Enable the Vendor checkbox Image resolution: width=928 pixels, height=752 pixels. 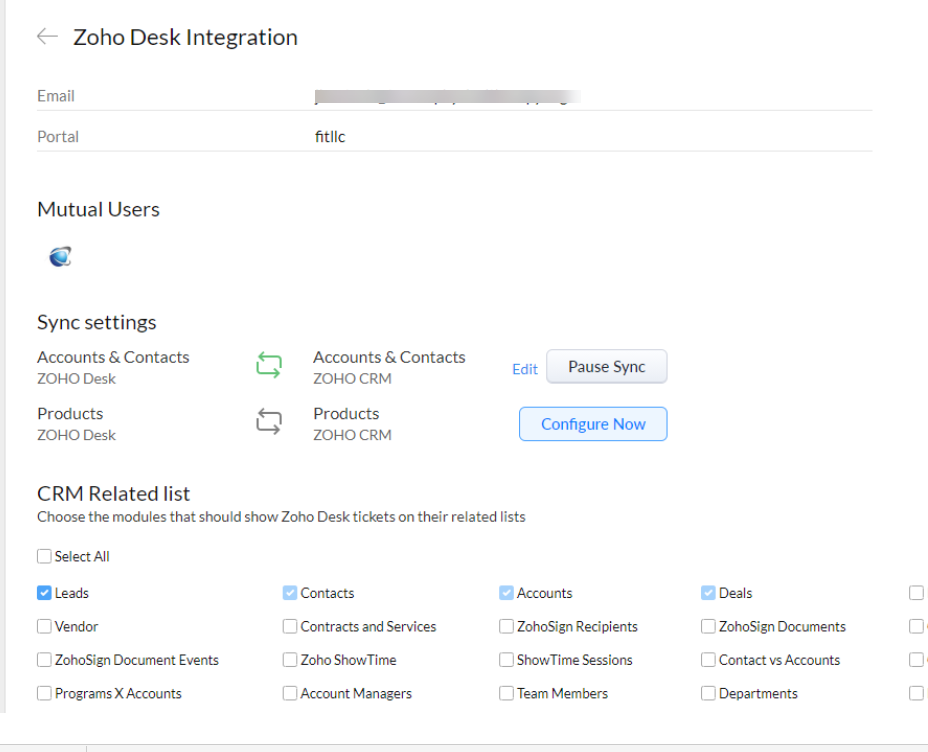(44, 626)
